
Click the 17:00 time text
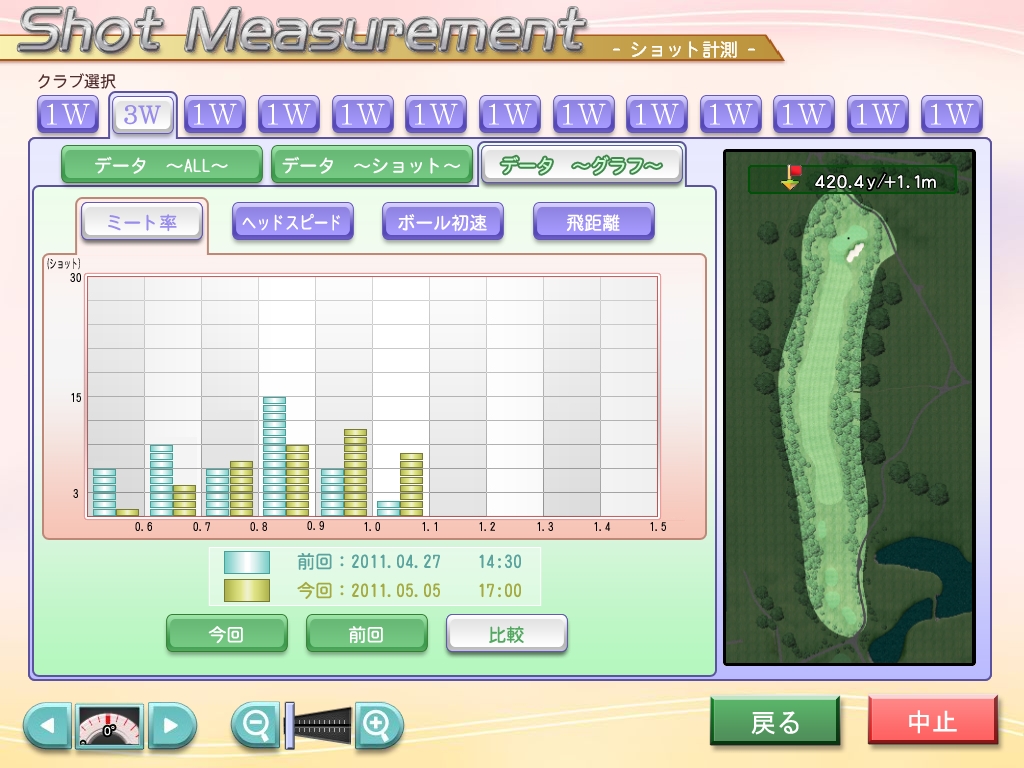(x=500, y=590)
